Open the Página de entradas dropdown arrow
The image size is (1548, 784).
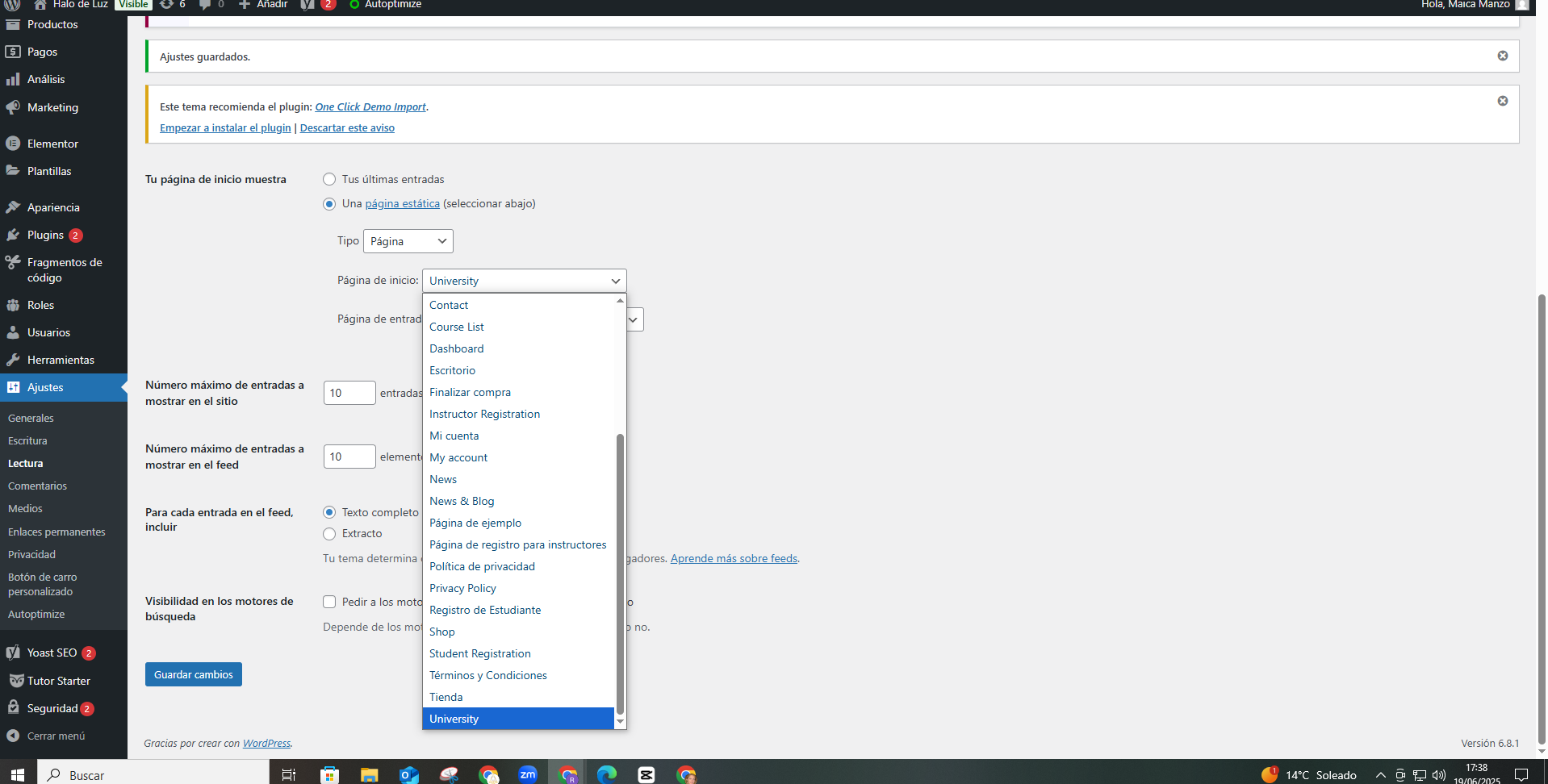634,319
